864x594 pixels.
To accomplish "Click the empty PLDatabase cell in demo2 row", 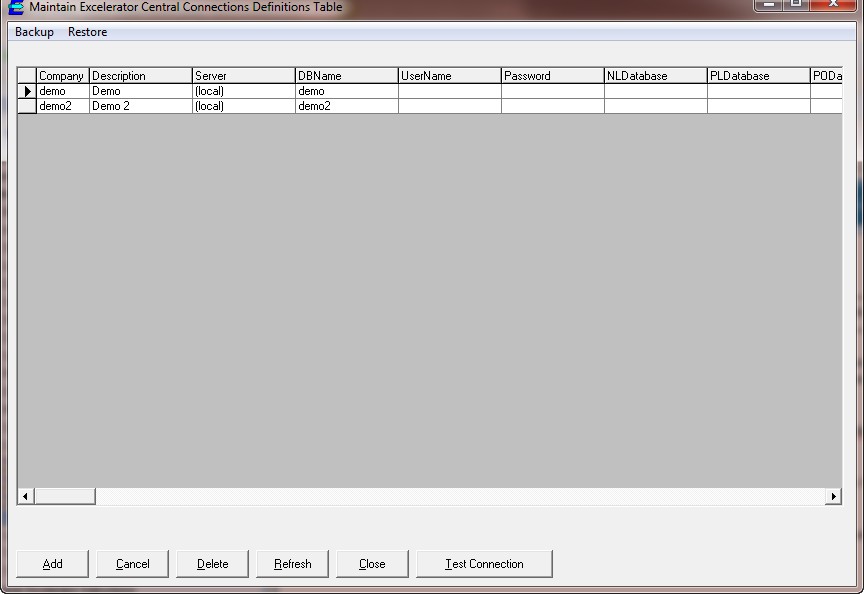I will pyautogui.click(x=759, y=106).
